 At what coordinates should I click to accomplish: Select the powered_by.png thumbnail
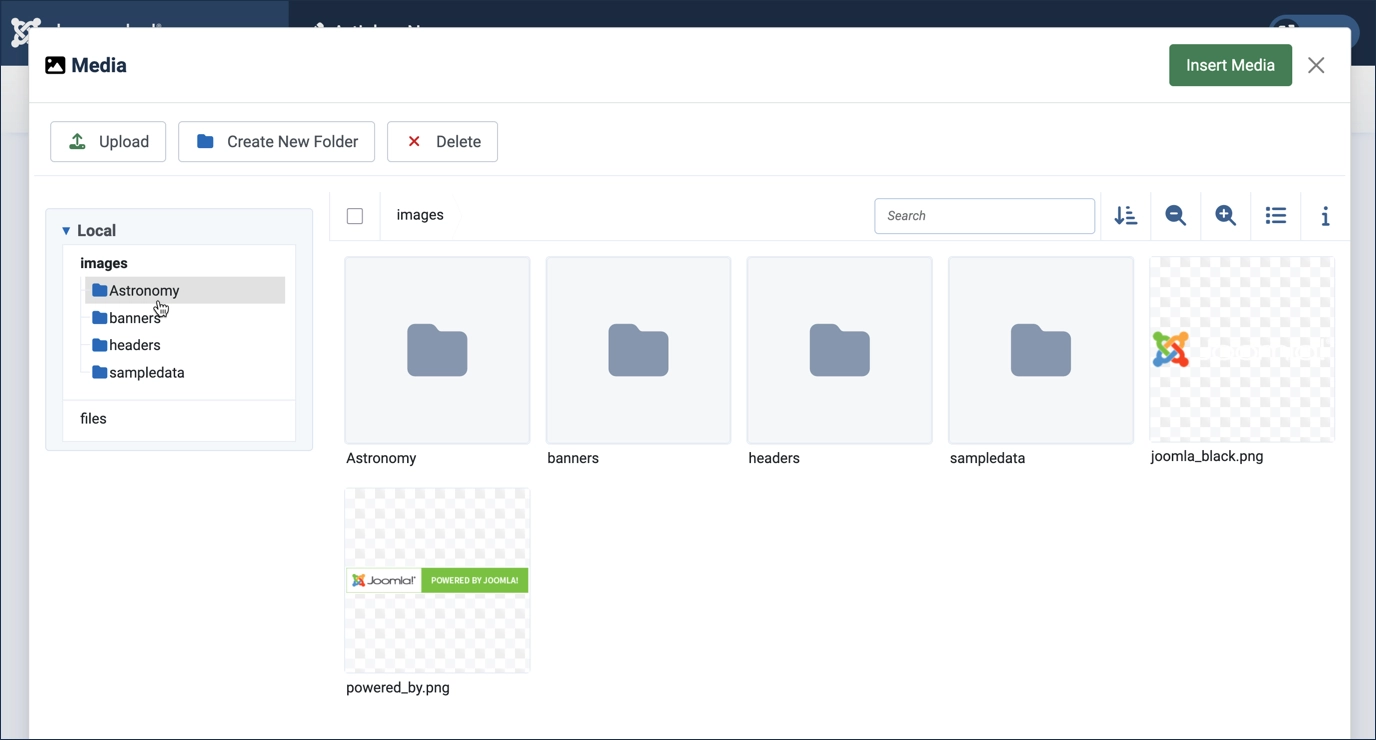pos(437,580)
